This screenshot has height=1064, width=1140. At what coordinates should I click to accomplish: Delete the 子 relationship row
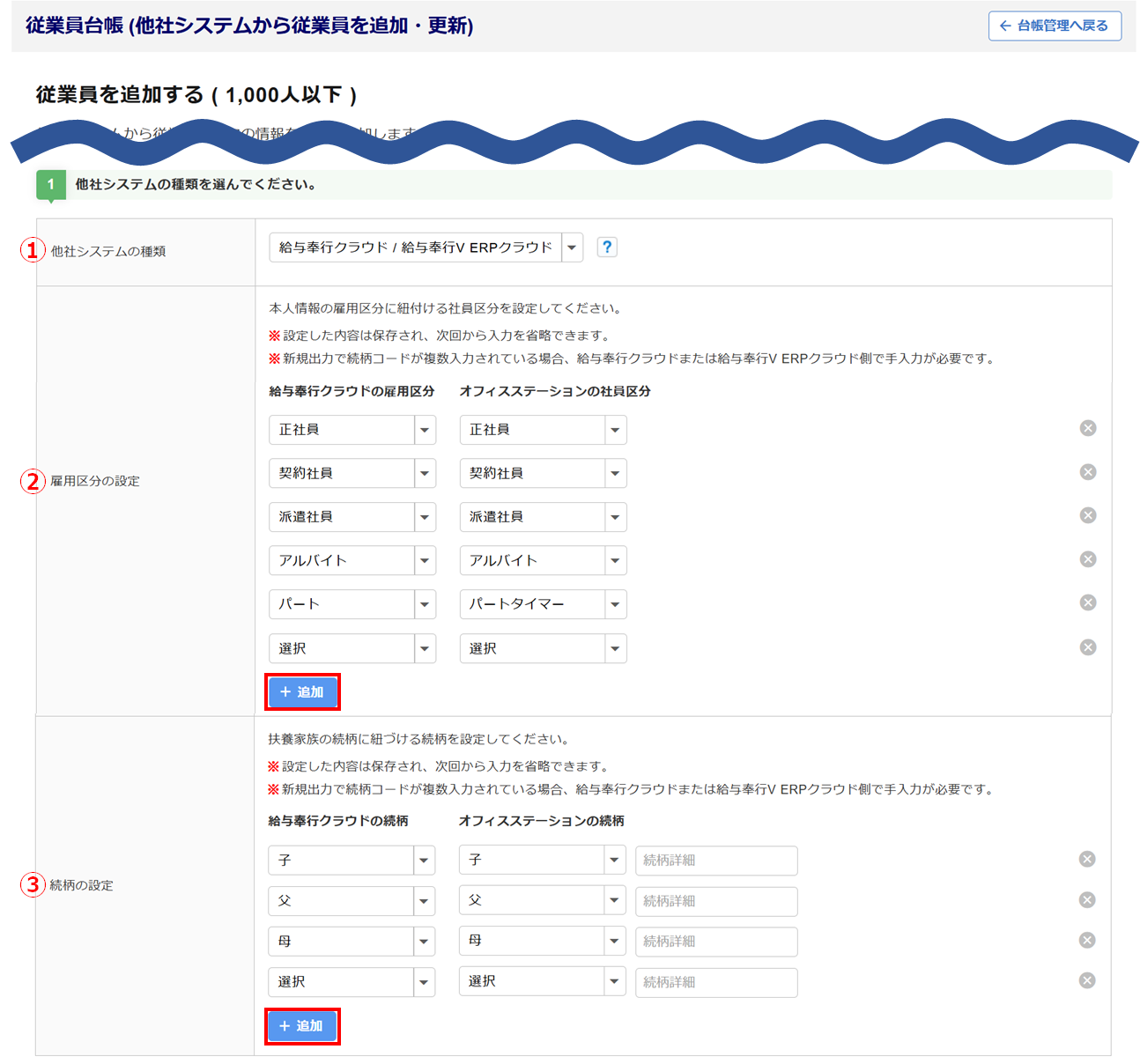tap(1087, 859)
